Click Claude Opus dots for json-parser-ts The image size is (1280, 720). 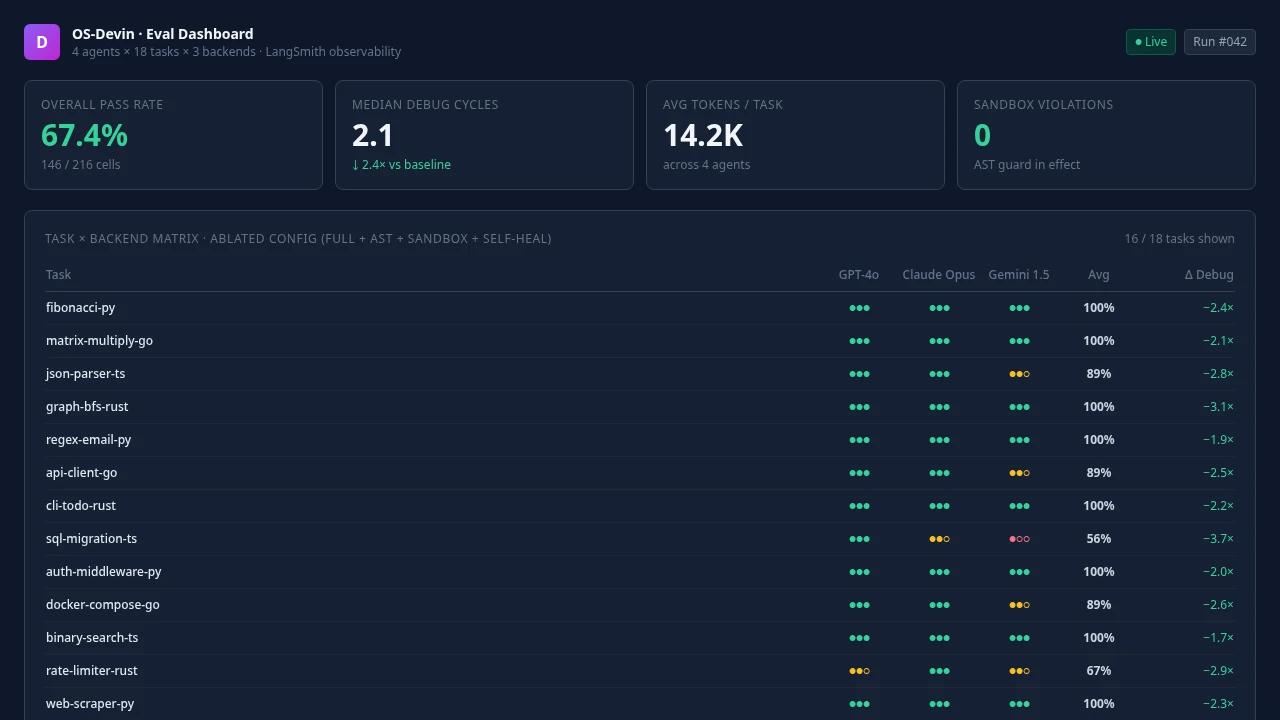click(x=939, y=374)
